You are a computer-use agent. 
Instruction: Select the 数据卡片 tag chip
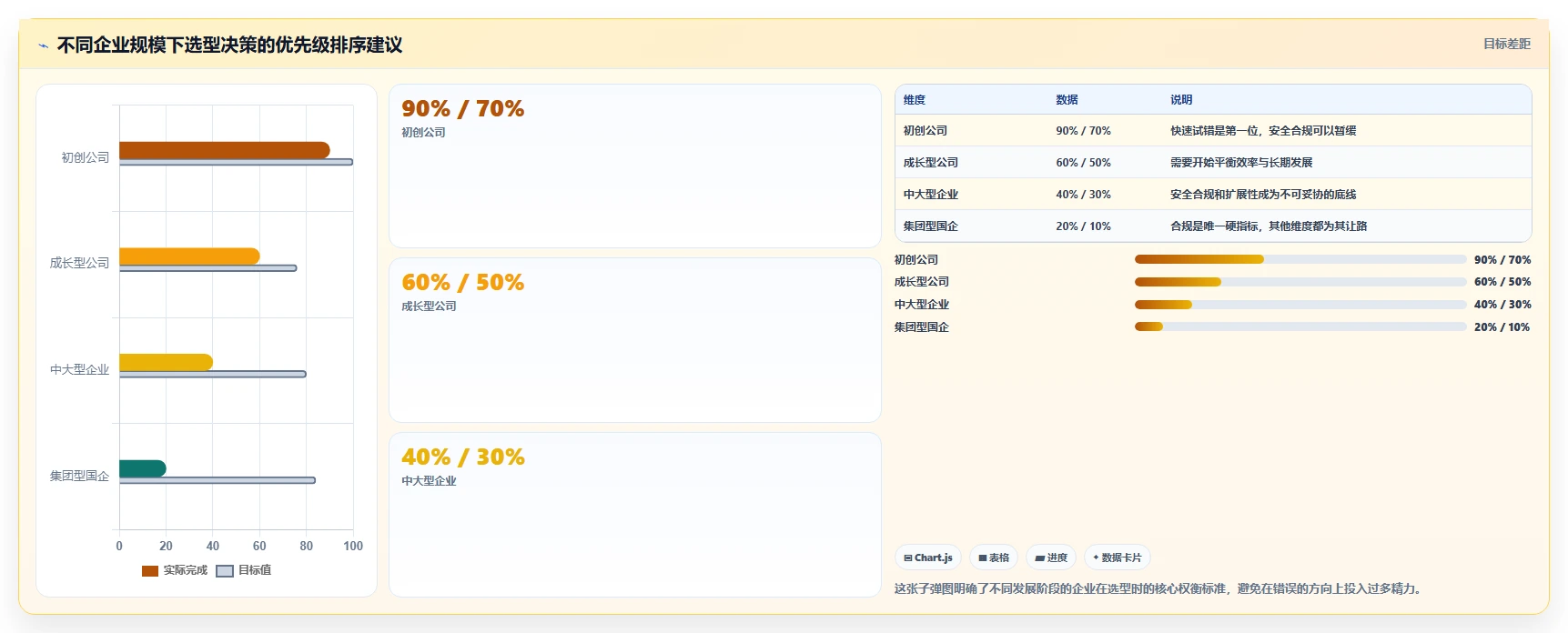pos(1117,558)
